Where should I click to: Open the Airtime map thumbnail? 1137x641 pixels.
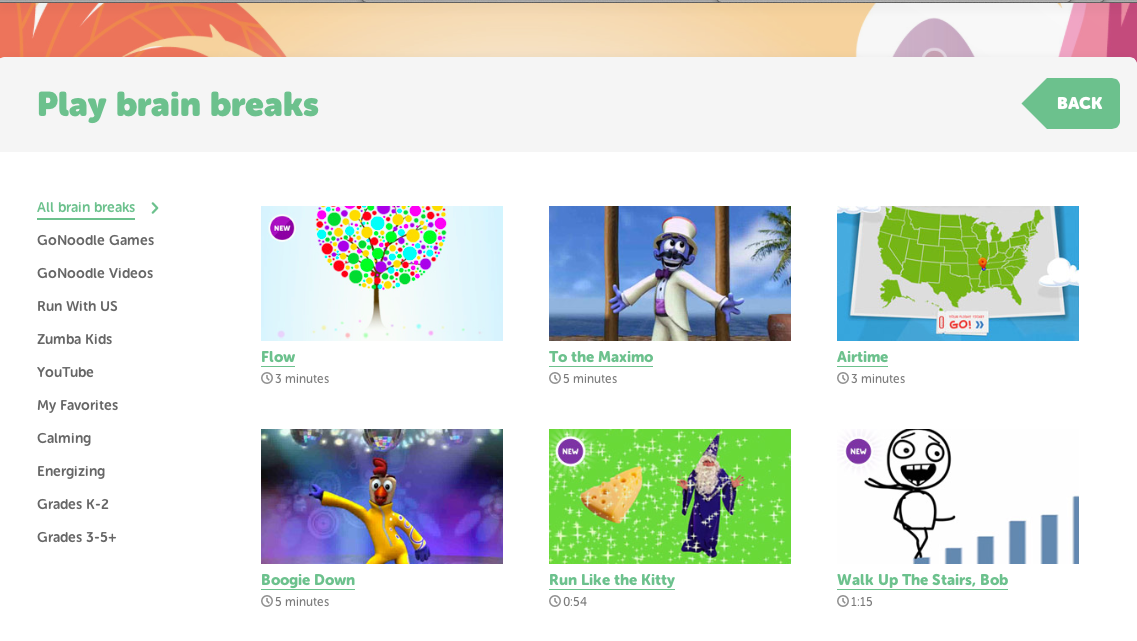[x=958, y=273]
